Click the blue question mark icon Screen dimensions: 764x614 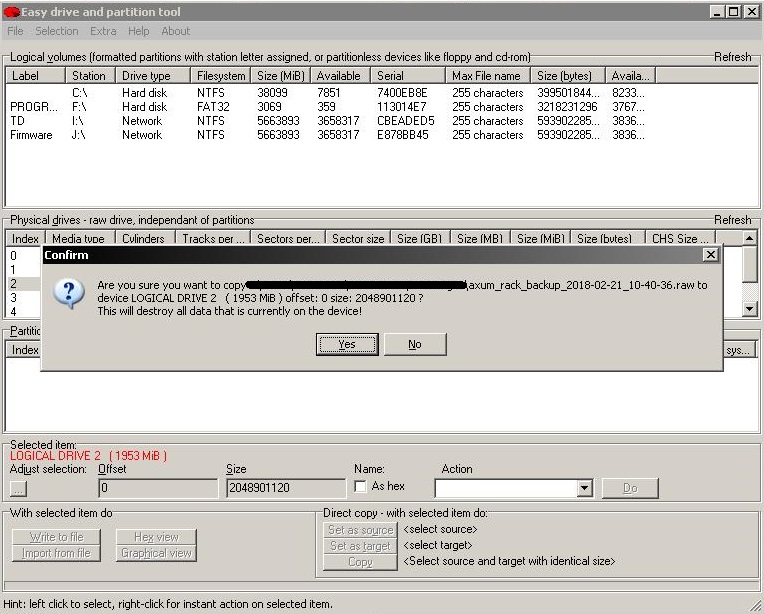pyautogui.click(x=68, y=295)
